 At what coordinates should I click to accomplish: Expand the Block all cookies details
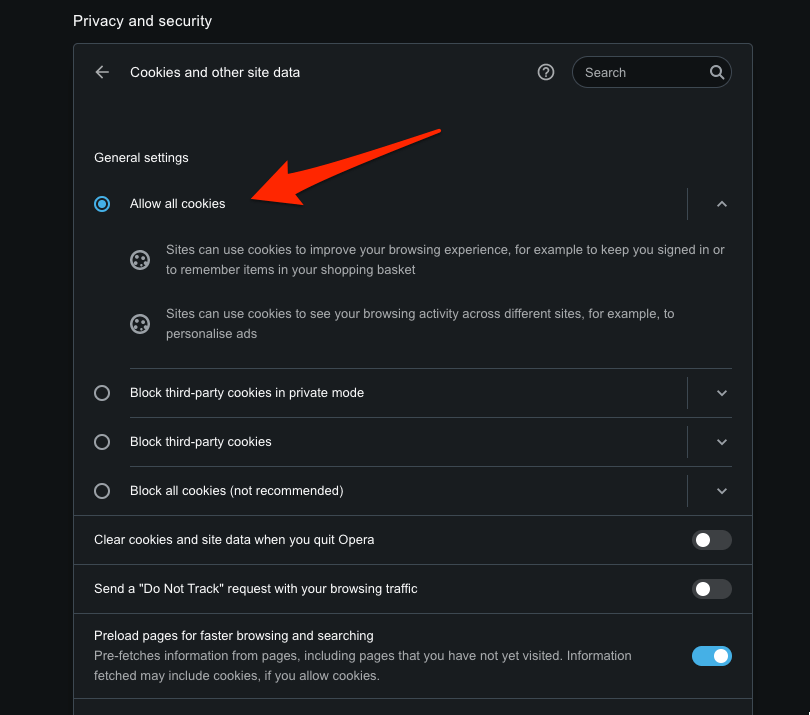[722, 491]
